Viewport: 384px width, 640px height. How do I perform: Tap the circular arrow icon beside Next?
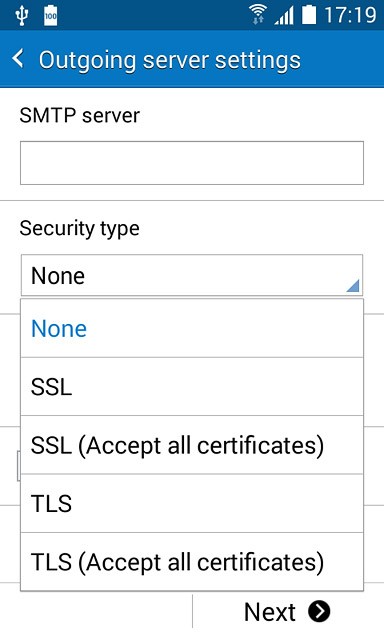pos(319,611)
